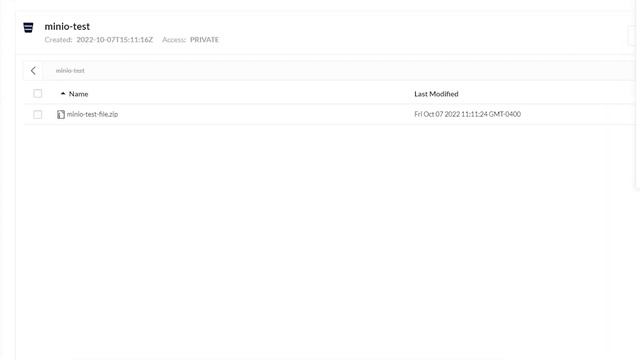Sort by Last Modified column
This screenshot has height=360, width=640.
436,94
